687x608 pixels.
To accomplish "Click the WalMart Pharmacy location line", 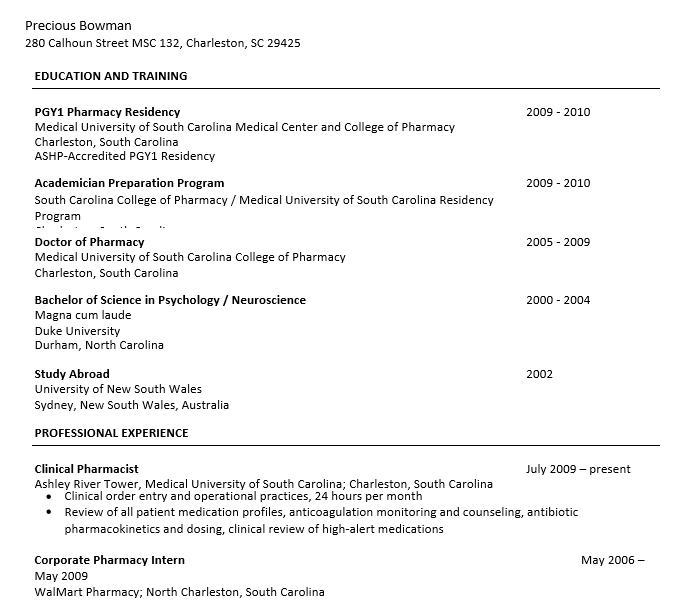I will click(x=180, y=592).
